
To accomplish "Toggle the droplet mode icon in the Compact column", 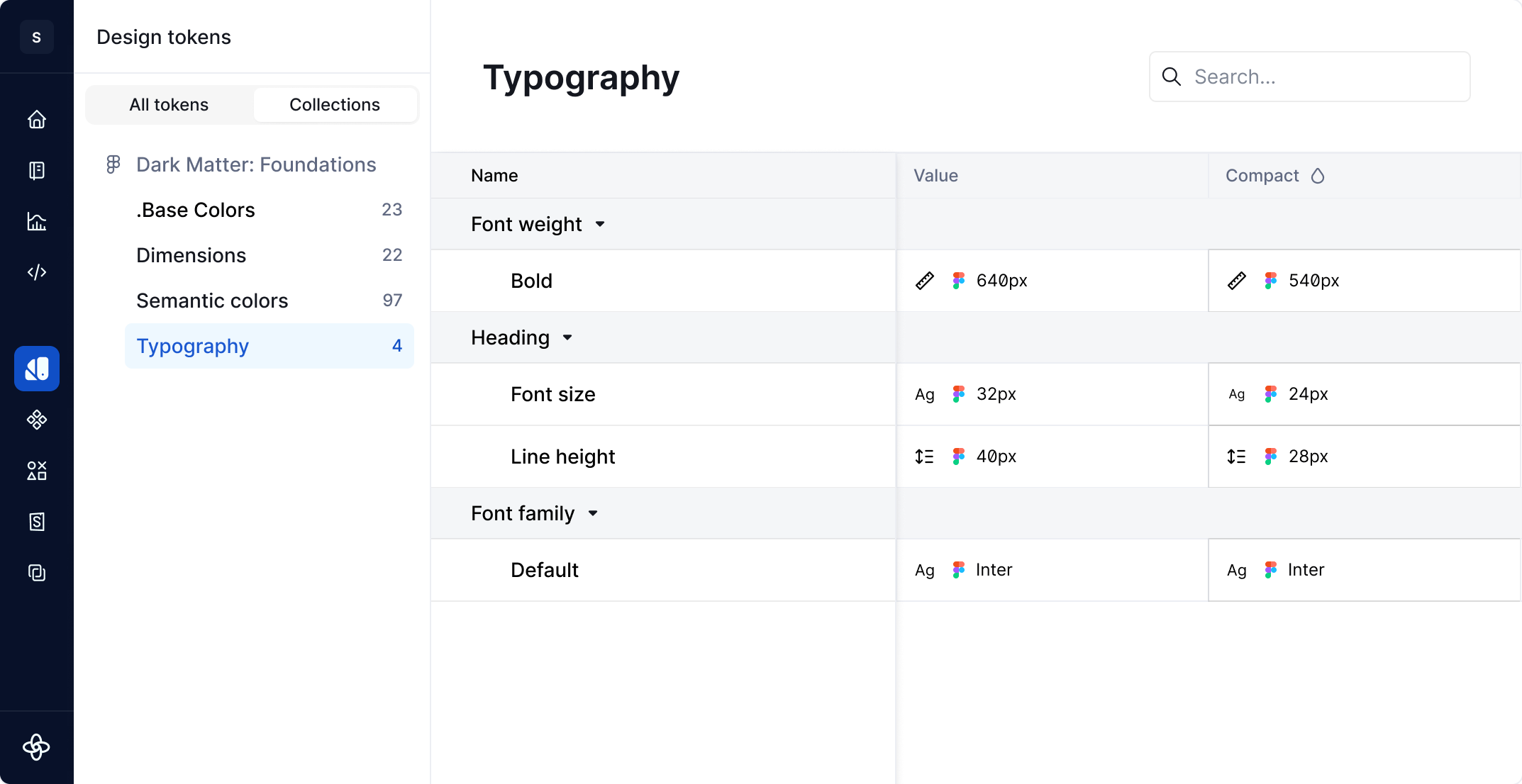I will 1318,176.
